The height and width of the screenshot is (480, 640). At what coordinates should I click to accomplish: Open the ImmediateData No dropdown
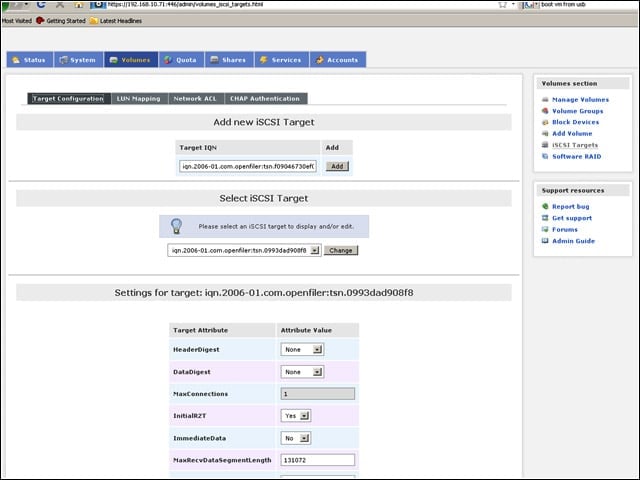click(x=296, y=438)
